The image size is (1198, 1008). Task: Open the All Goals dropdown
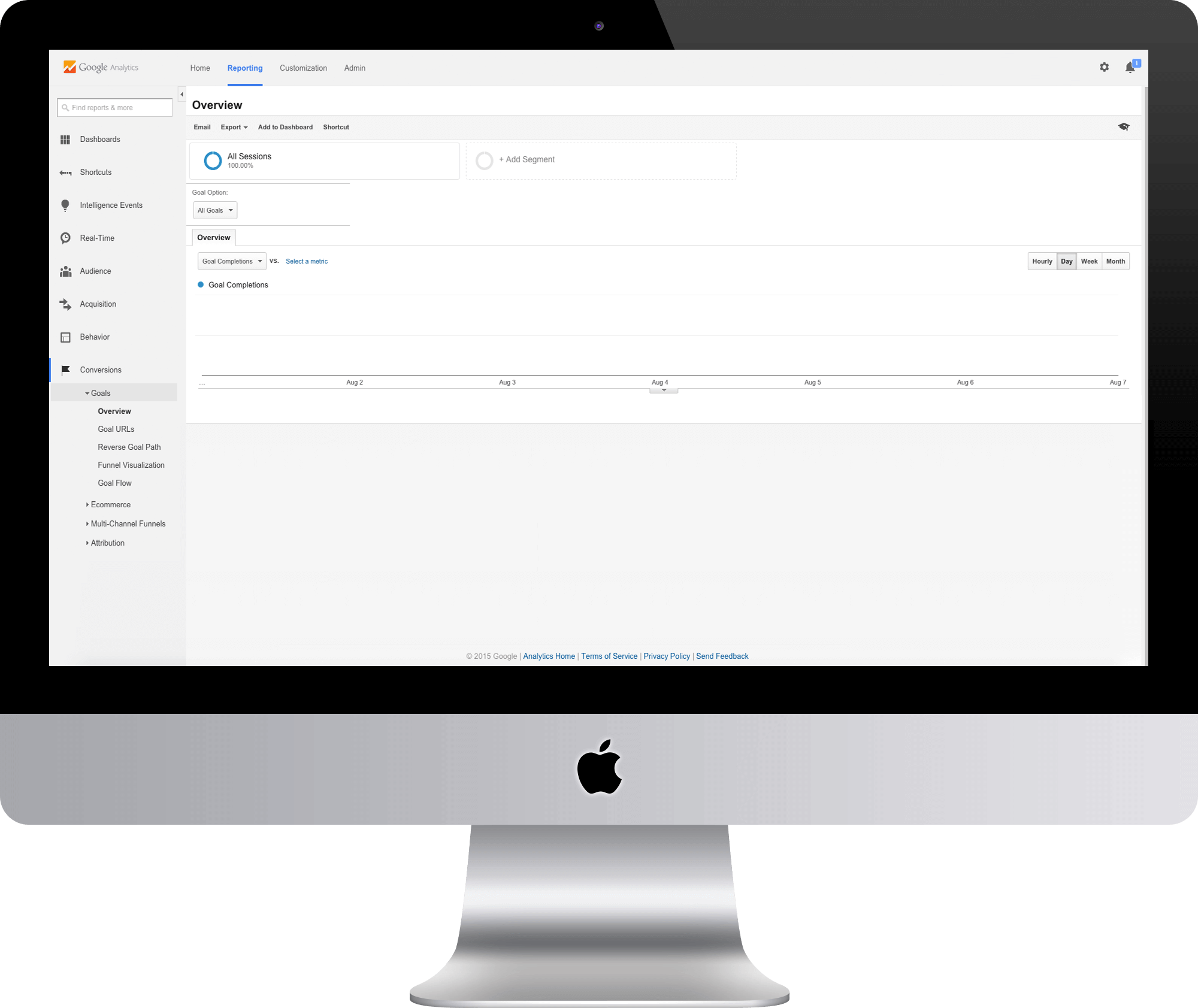tap(214, 210)
